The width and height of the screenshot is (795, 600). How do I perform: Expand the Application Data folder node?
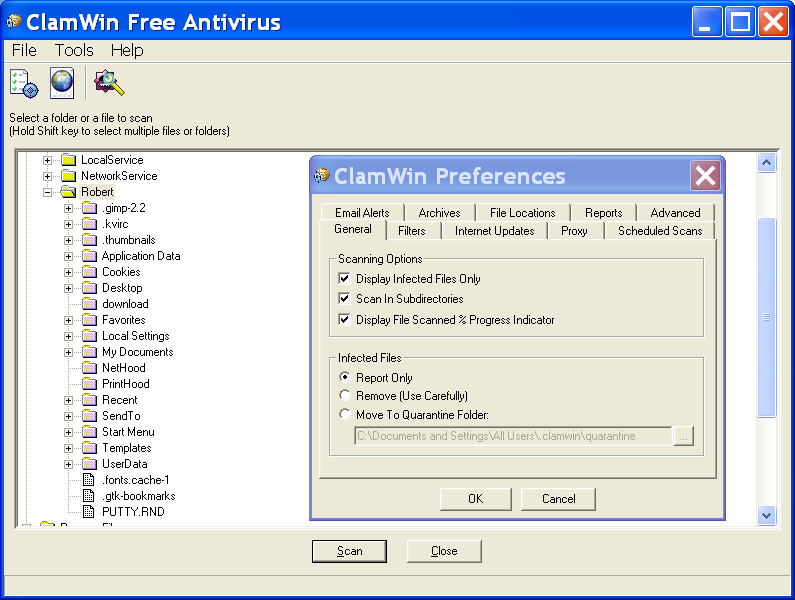(68, 256)
